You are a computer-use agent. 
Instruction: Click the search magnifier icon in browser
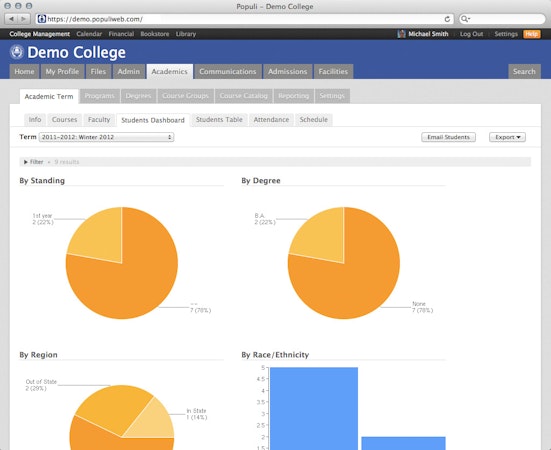[x=465, y=19]
